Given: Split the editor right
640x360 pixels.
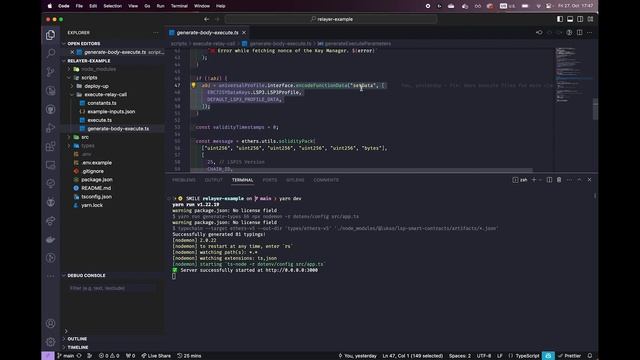Looking at the screenshot, I should pos(580,33).
